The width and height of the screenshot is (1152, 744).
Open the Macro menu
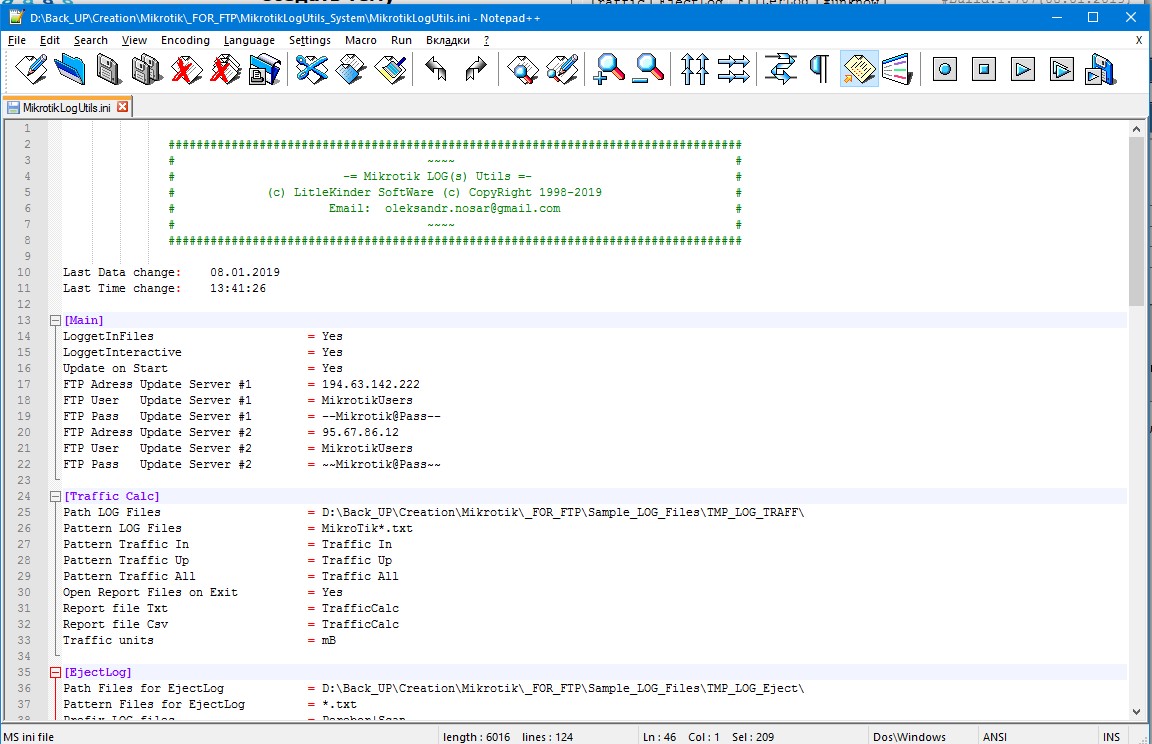pyautogui.click(x=361, y=40)
